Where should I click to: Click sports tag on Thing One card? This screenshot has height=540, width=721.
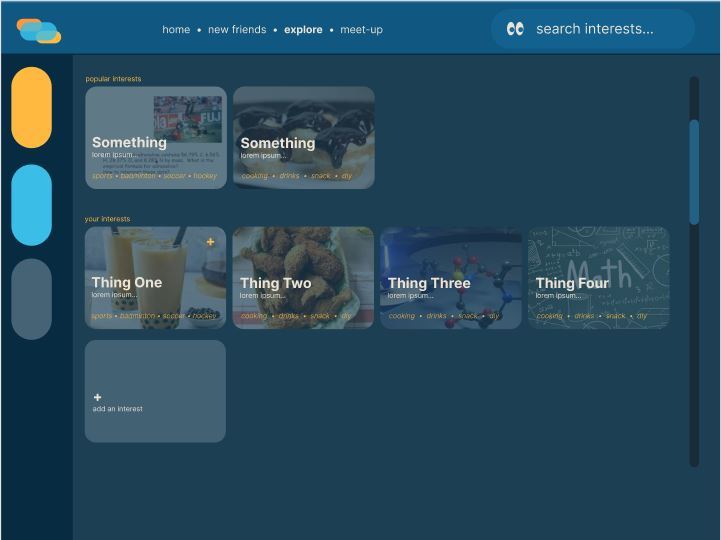click(x=102, y=316)
